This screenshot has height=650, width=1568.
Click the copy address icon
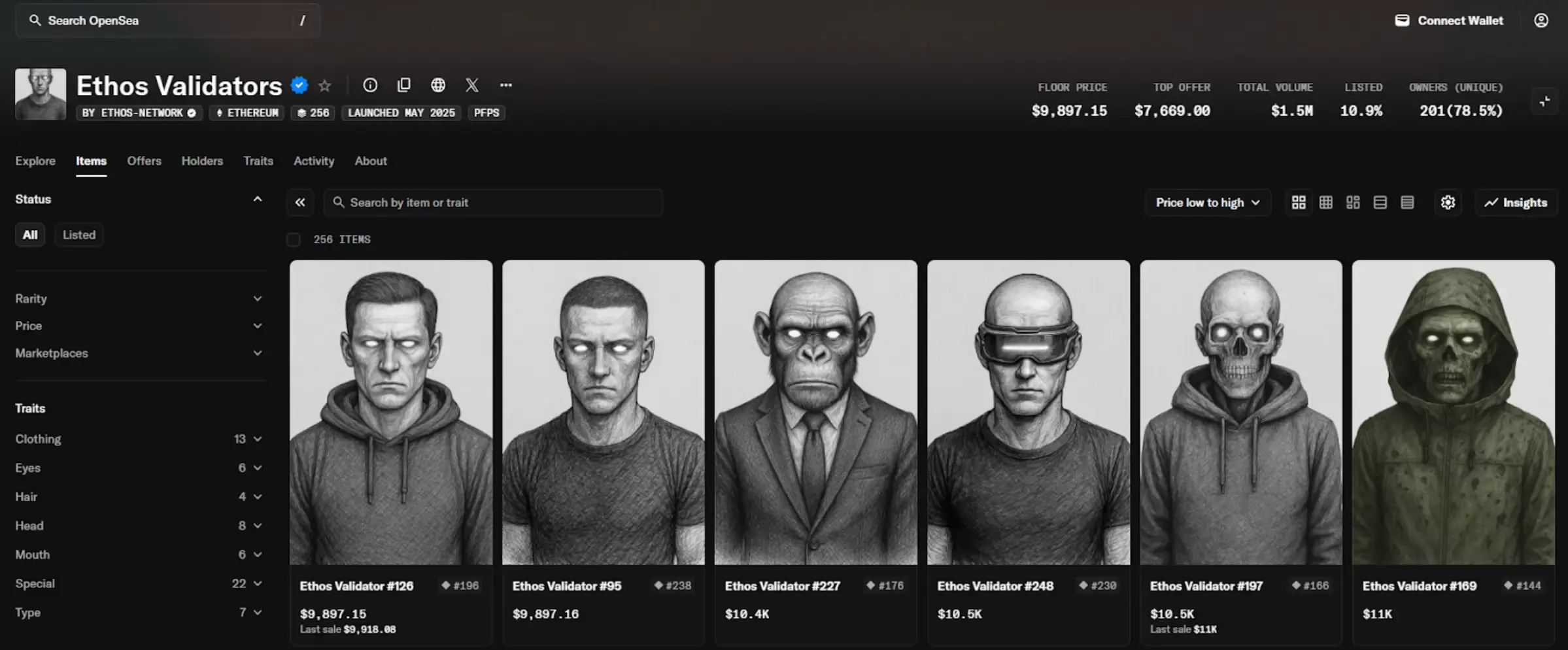(404, 86)
